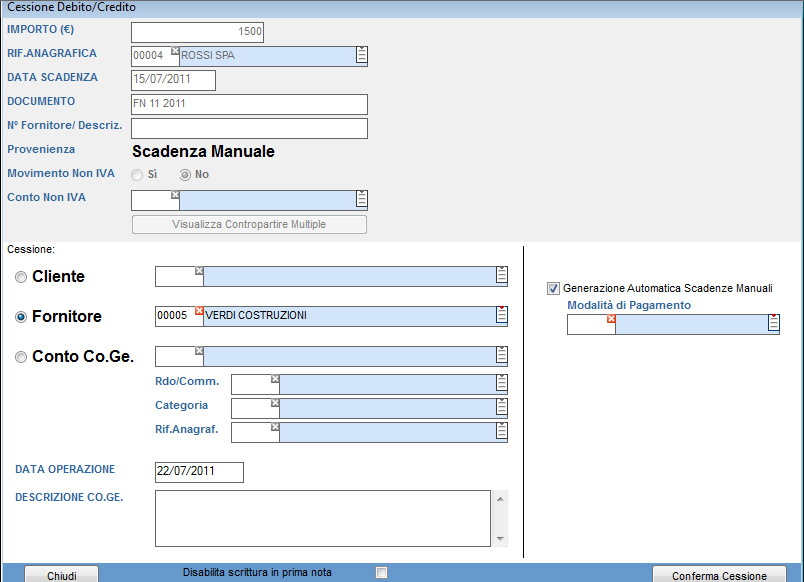Open the Fornitore VERDI COSTRUZIONI lookup list
The width and height of the screenshot is (804, 582).
pyautogui.click(x=502, y=316)
